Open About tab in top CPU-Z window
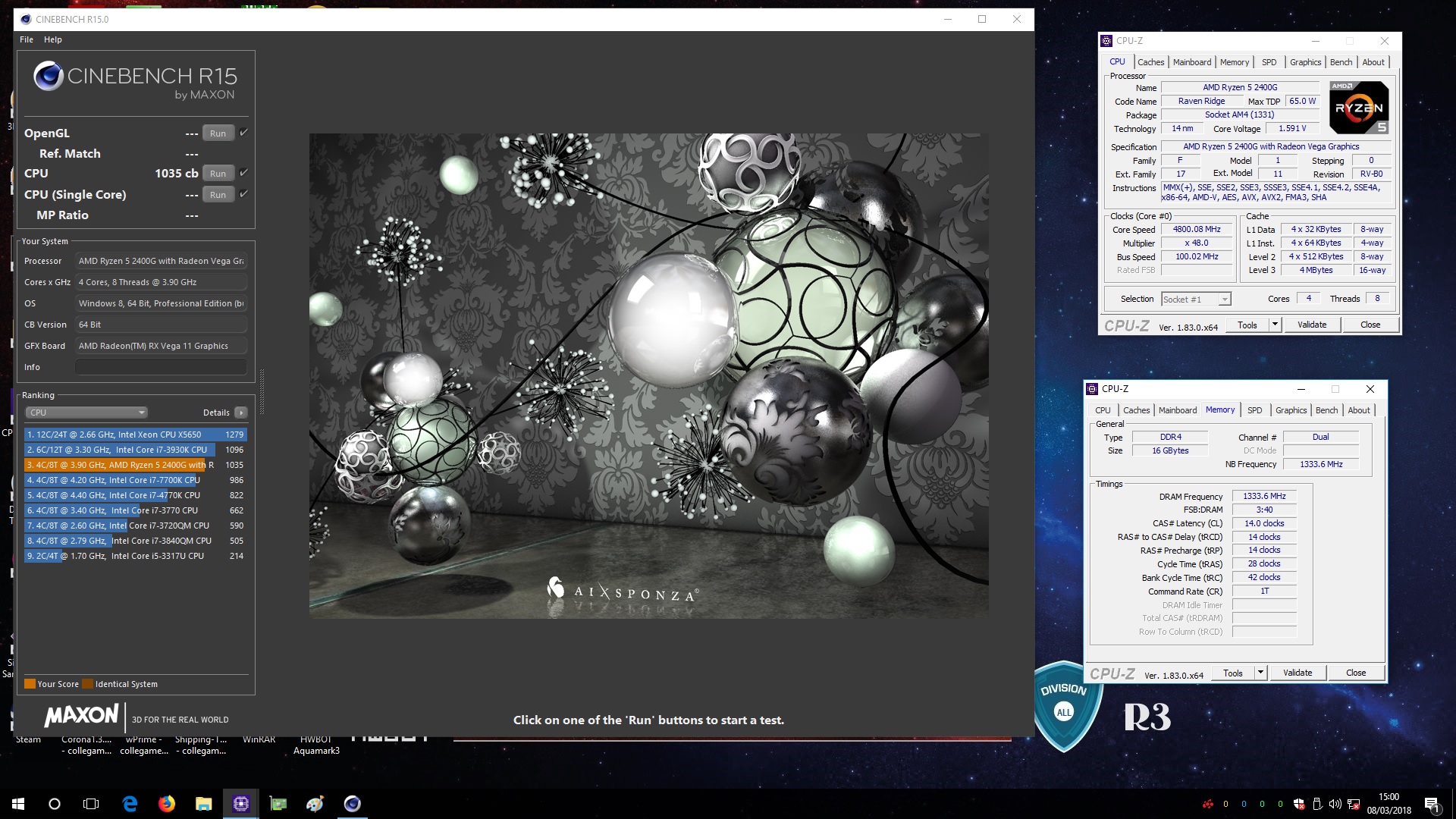Image resolution: width=1456 pixels, height=819 pixels. point(1373,62)
